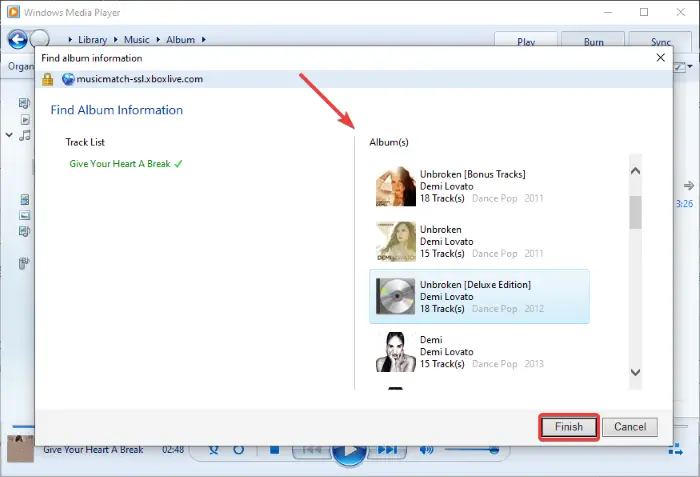Mute the volume speaker icon
The width and height of the screenshot is (700, 477).
(x=426, y=449)
